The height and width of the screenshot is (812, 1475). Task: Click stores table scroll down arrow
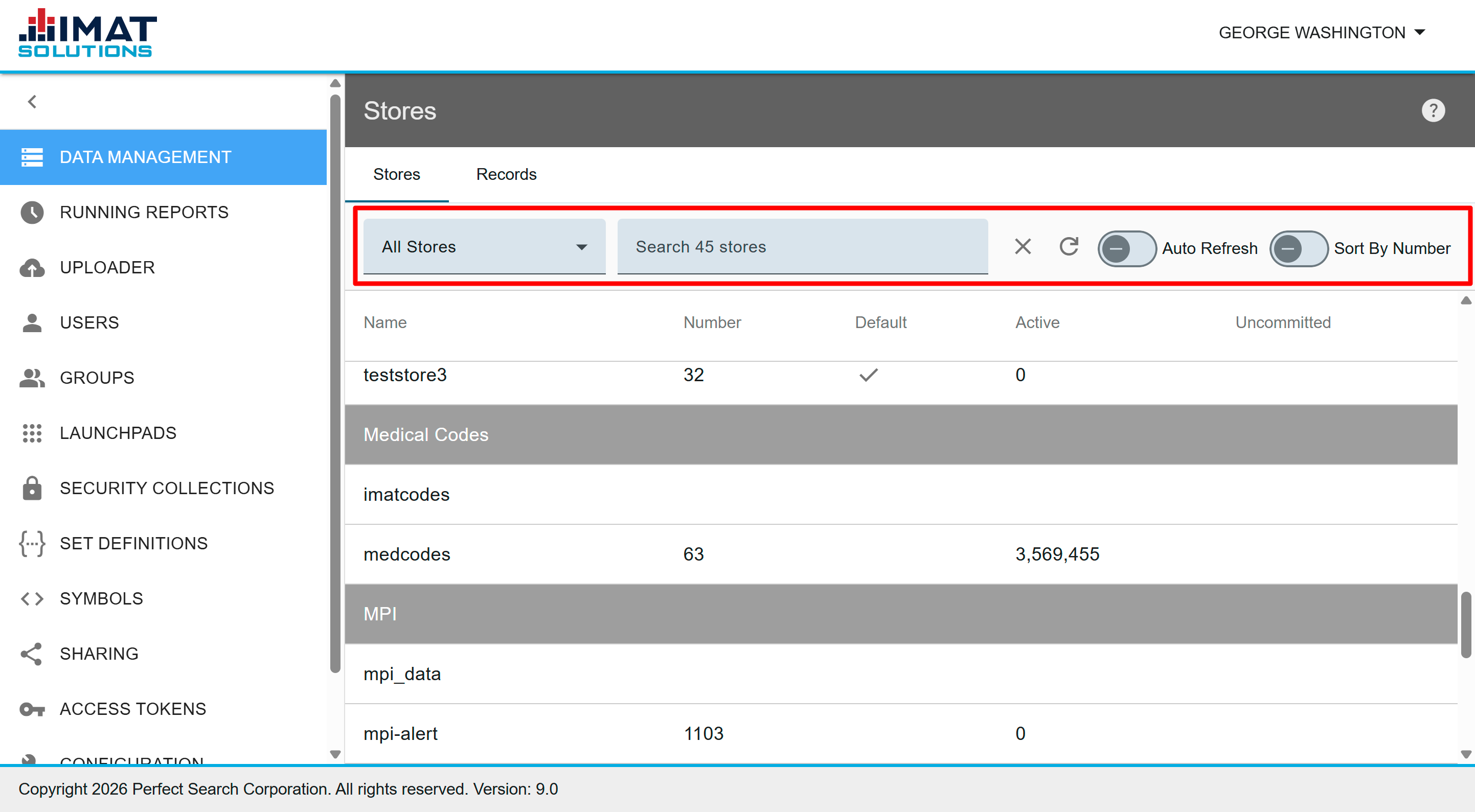1466,754
